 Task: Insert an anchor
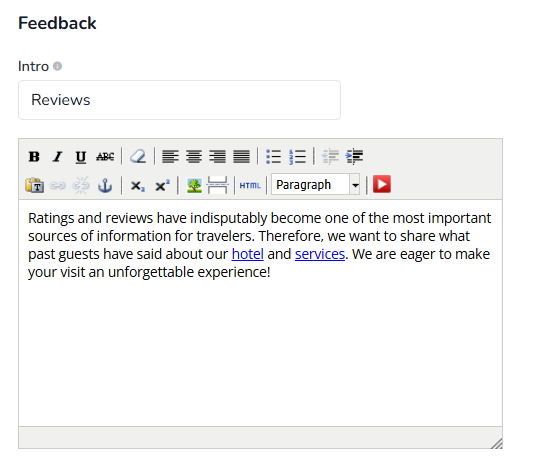[x=105, y=185]
